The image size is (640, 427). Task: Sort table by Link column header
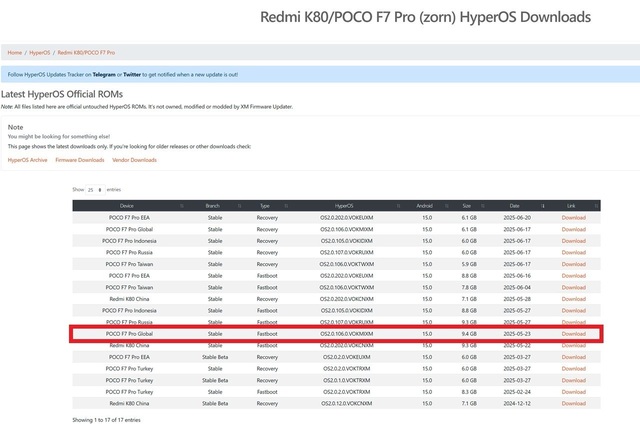click(573, 205)
